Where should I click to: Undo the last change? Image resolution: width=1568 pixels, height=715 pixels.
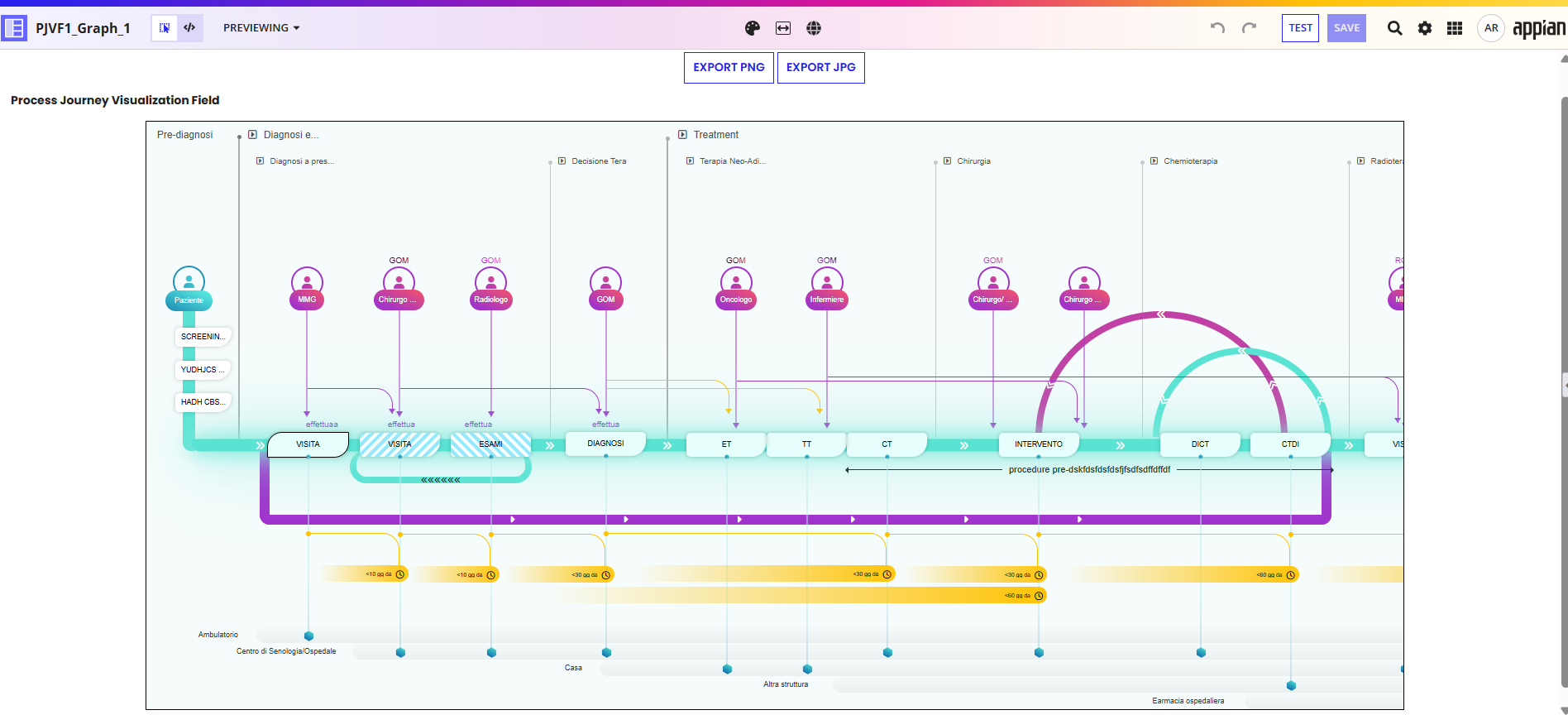(1217, 28)
